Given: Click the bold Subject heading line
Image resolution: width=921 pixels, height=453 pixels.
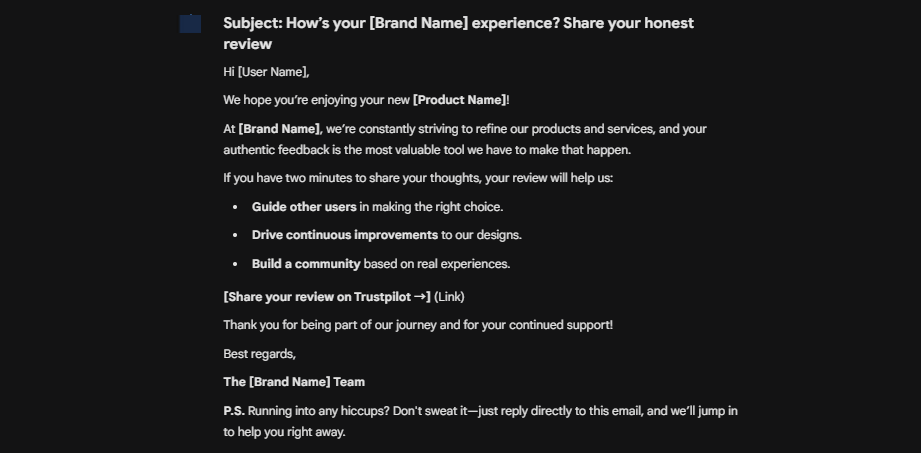Looking at the screenshot, I should point(458,23).
